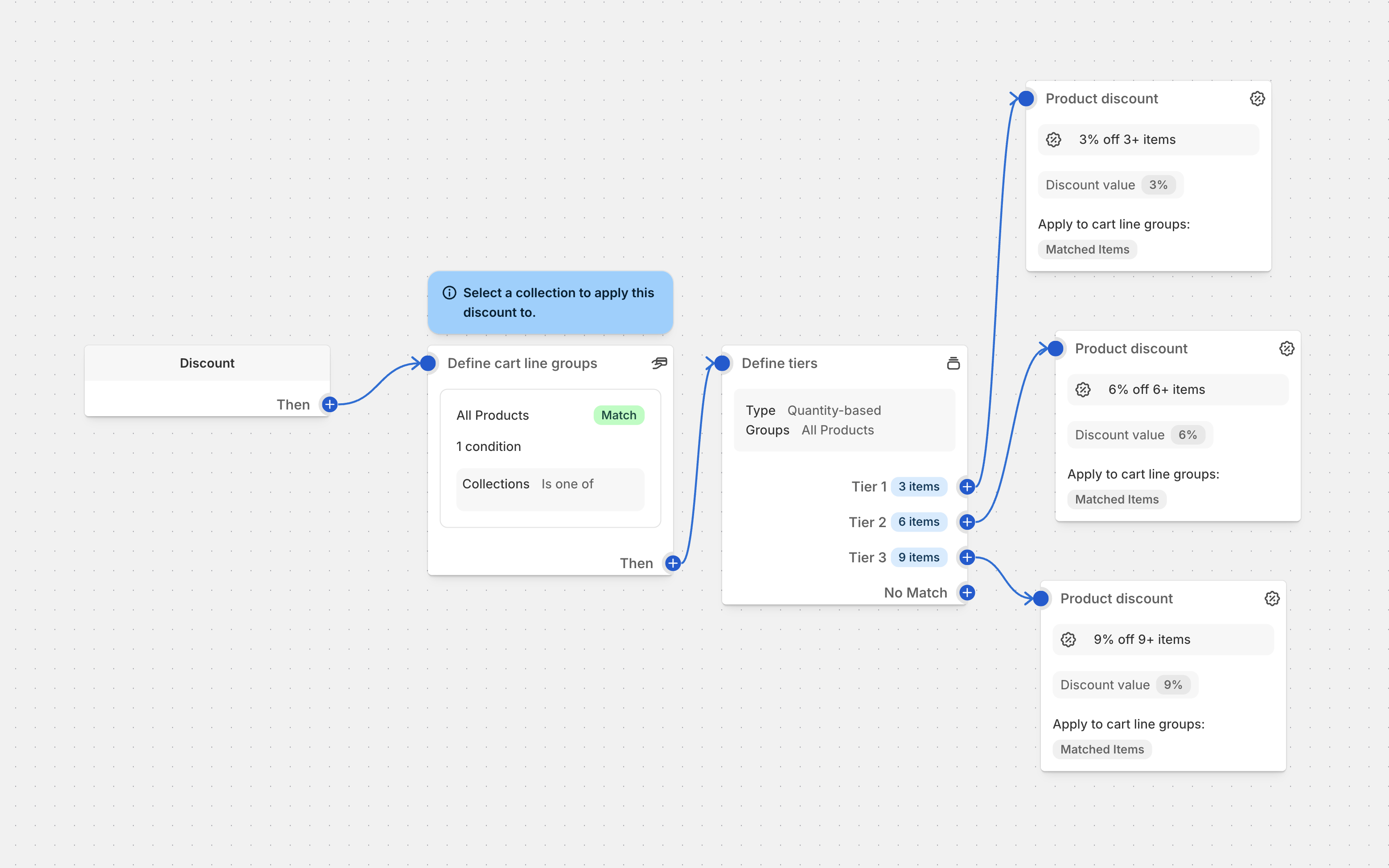1389x868 pixels.
Task: Add a node from the No Match output
Action: [967, 593]
